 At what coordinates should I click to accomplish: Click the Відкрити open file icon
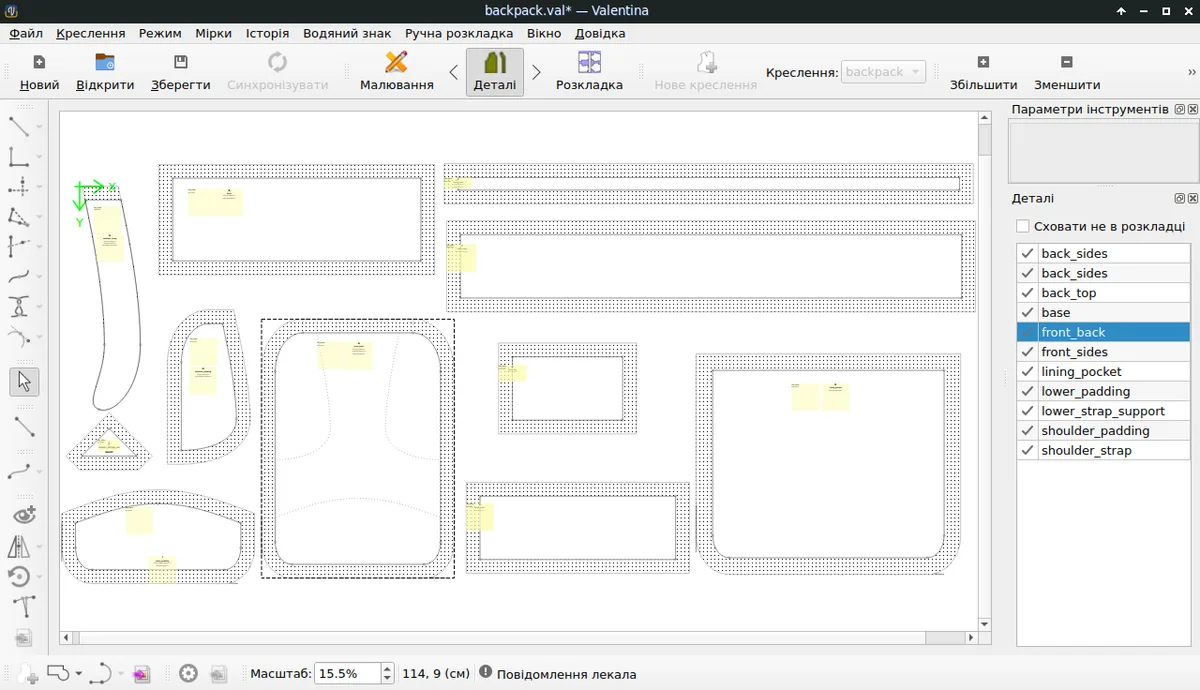click(105, 62)
